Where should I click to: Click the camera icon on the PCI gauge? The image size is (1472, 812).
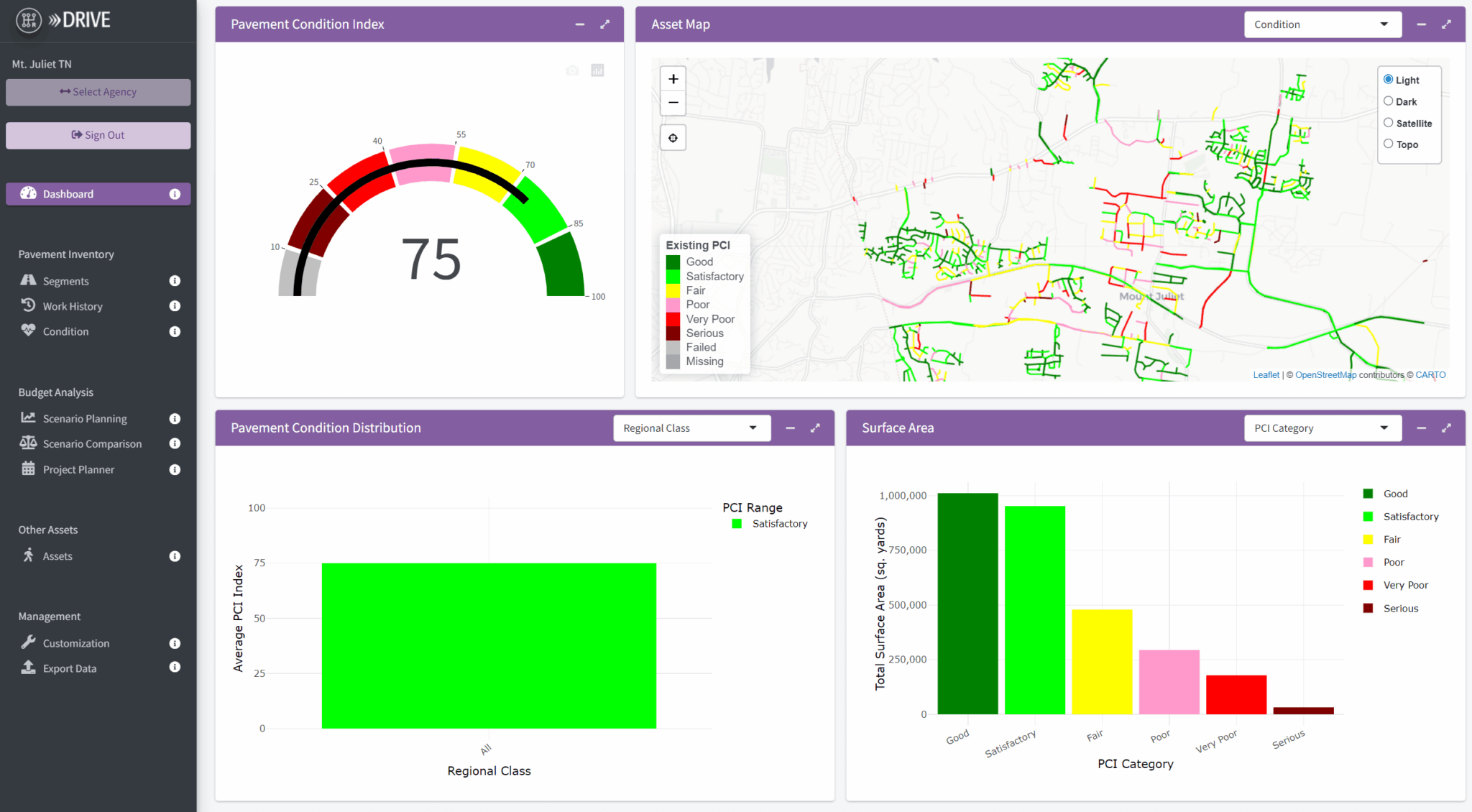[x=572, y=70]
